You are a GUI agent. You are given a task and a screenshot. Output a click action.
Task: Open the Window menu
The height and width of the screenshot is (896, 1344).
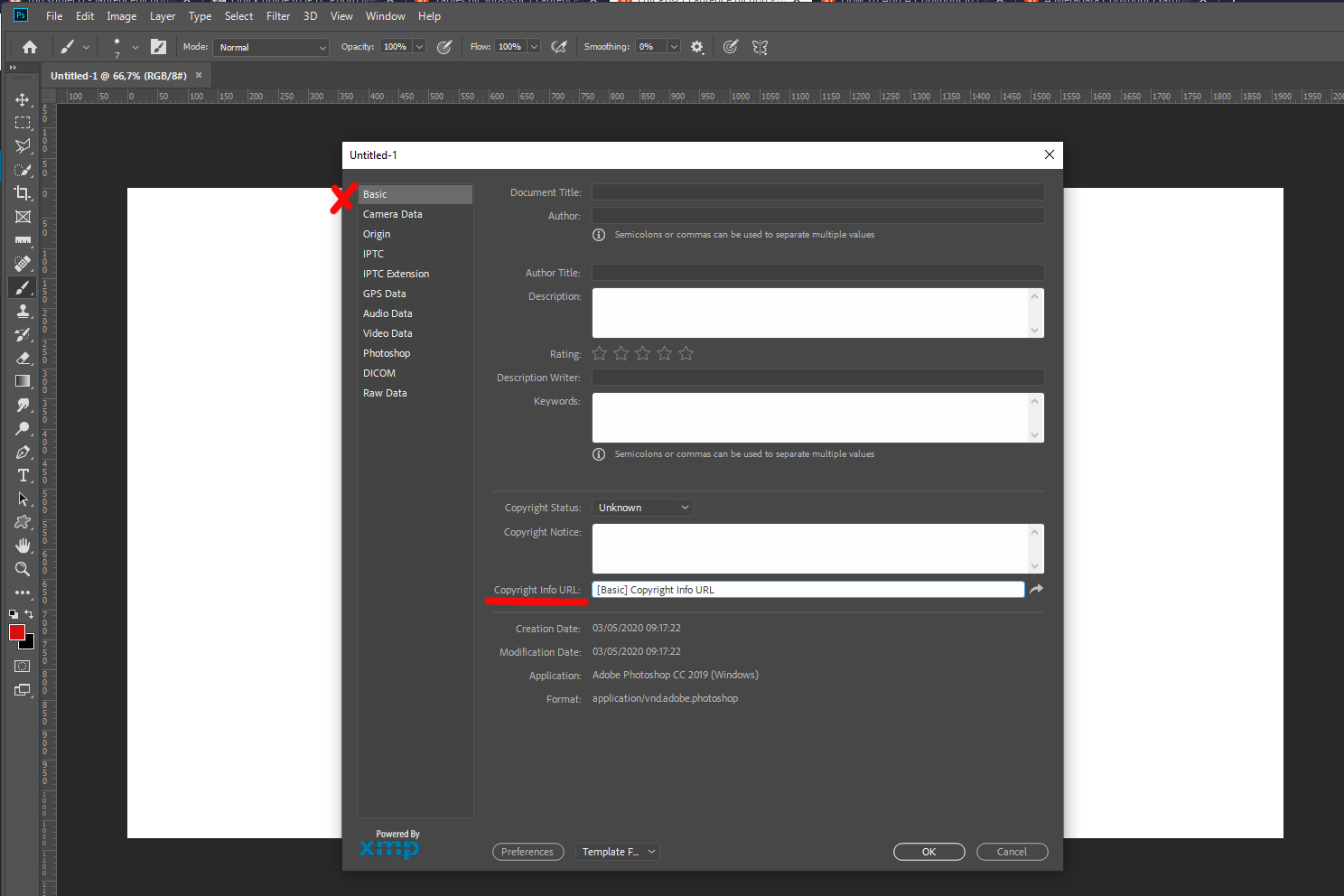(x=386, y=16)
